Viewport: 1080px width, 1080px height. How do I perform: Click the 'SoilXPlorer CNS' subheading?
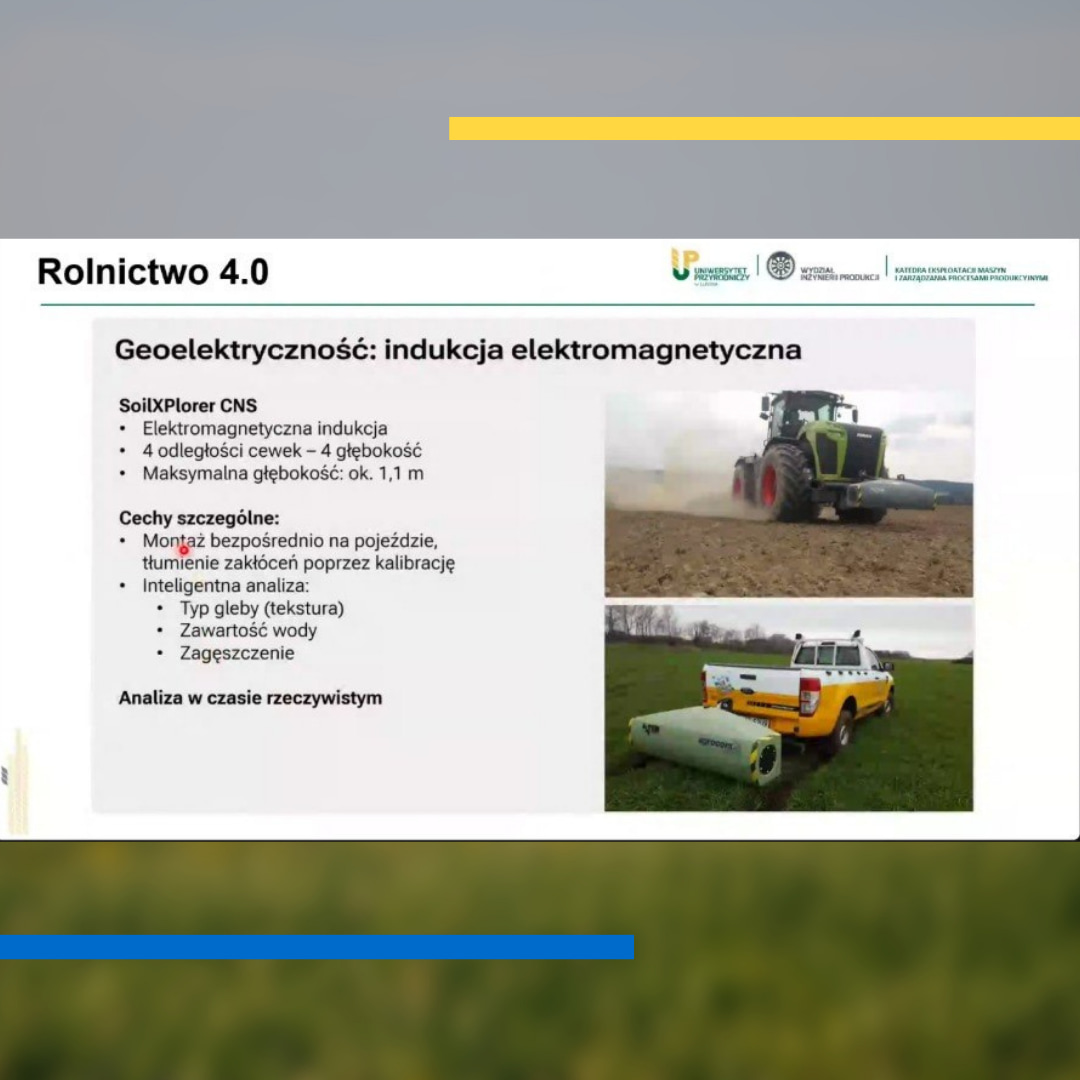(188, 405)
